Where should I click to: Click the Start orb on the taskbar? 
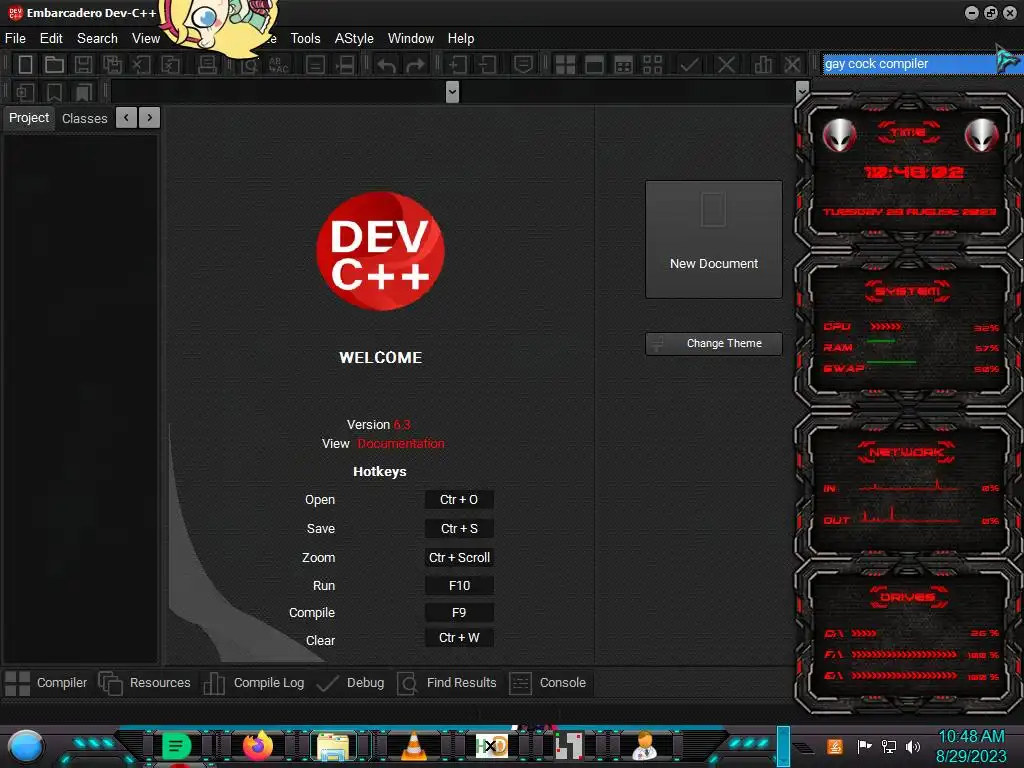(26, 747)
